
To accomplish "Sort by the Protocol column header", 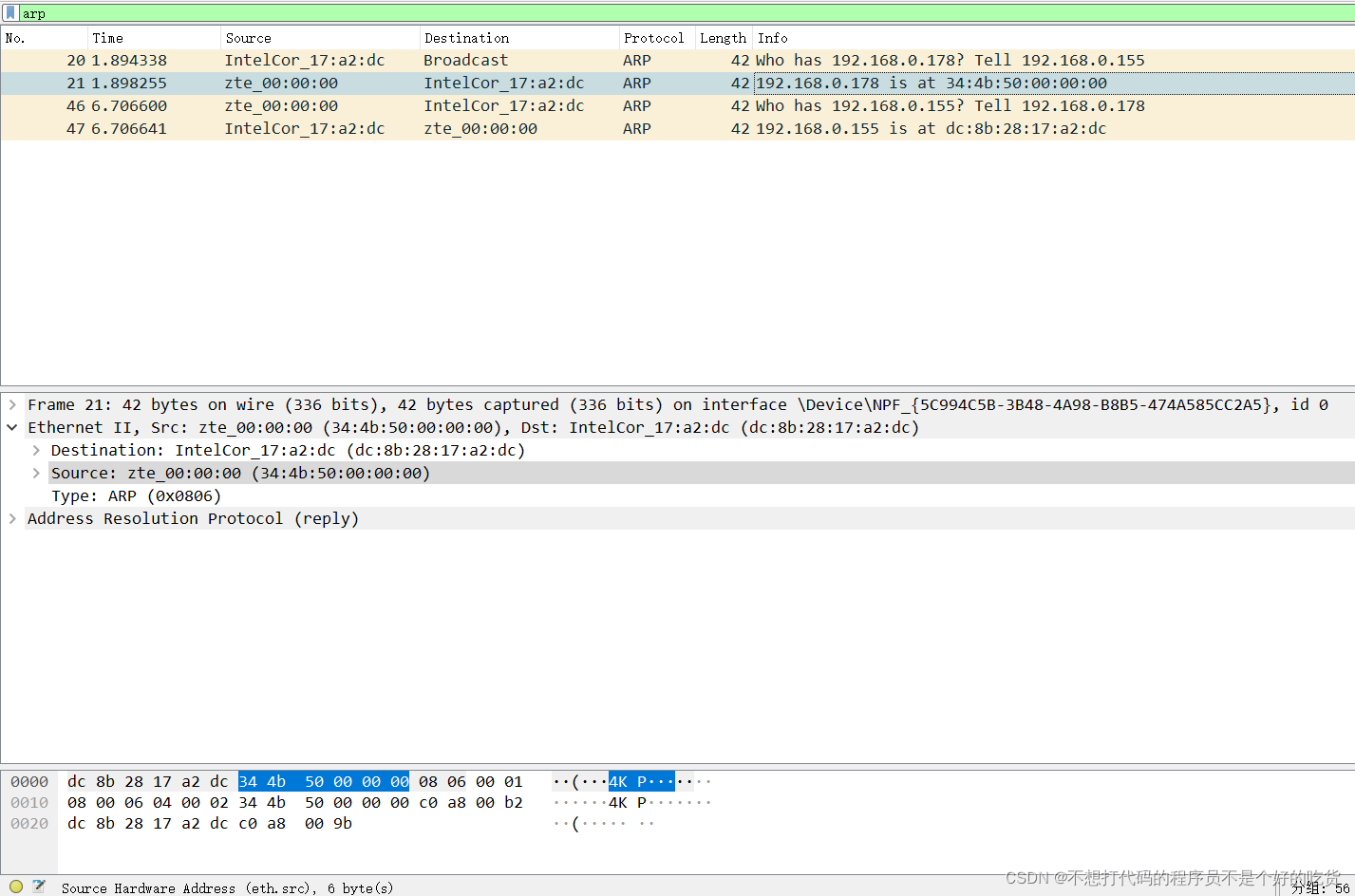I will point(657,38).
